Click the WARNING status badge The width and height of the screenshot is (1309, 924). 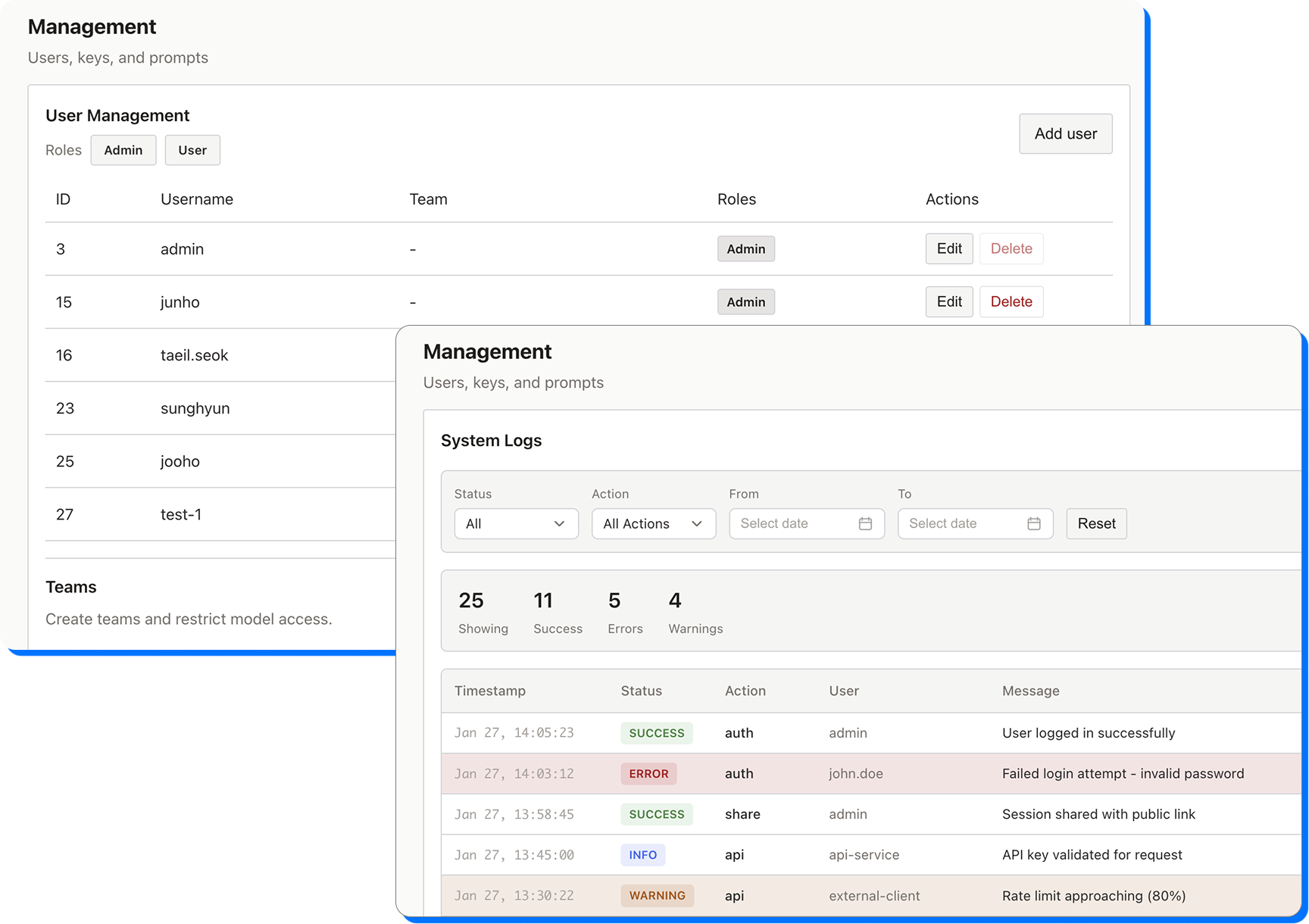657,895
